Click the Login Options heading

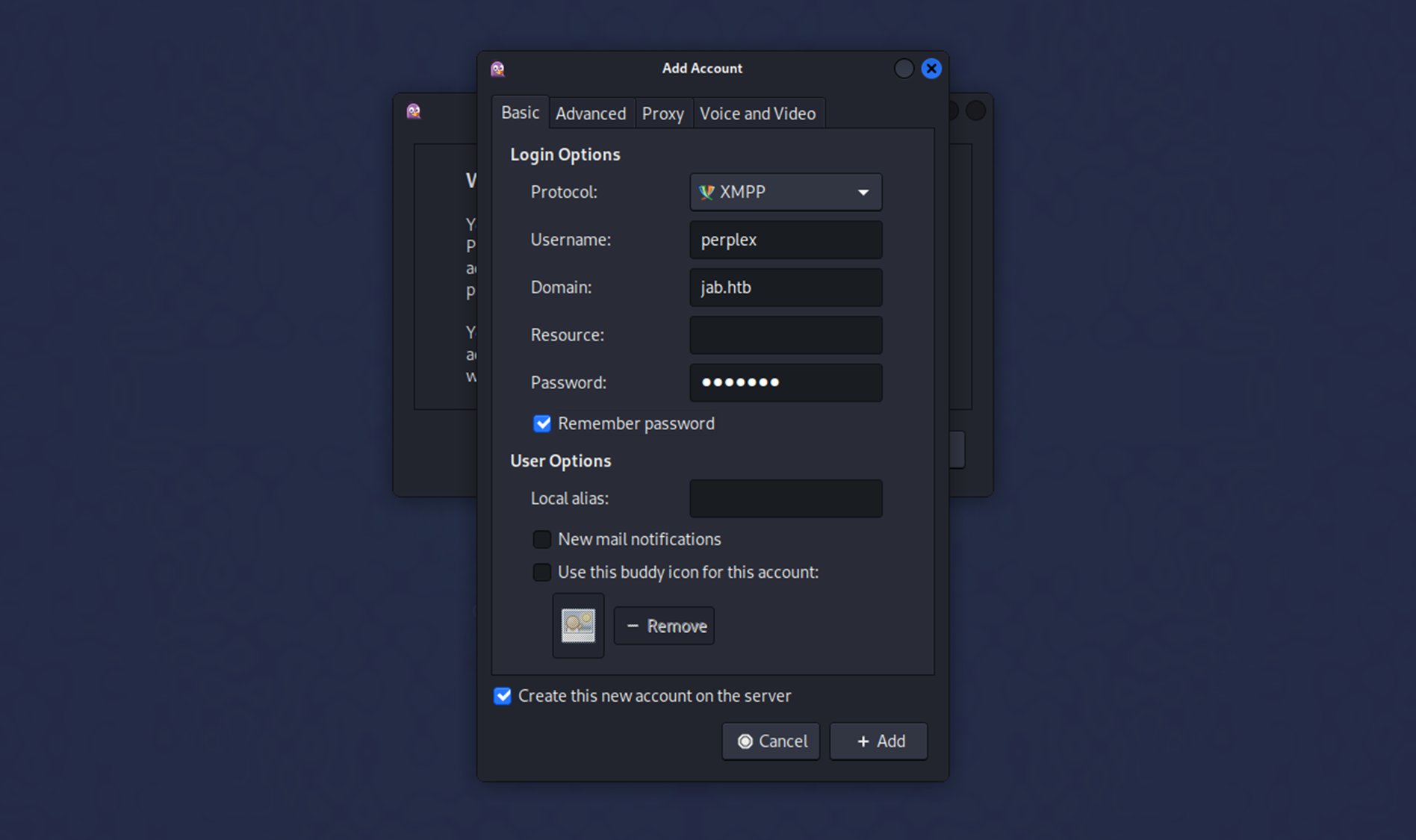565,155
